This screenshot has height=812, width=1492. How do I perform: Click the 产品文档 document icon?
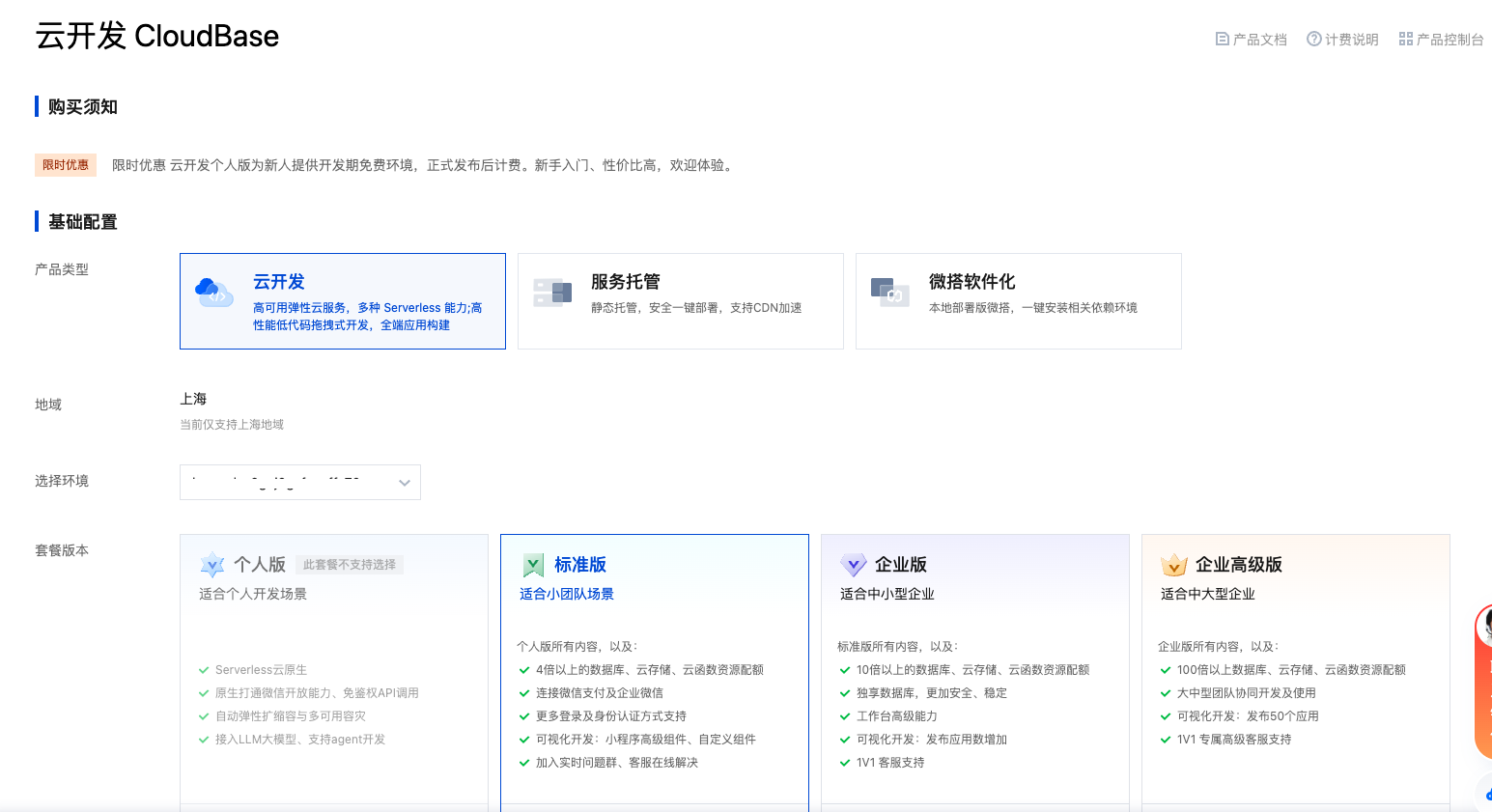click(1222, 40)
